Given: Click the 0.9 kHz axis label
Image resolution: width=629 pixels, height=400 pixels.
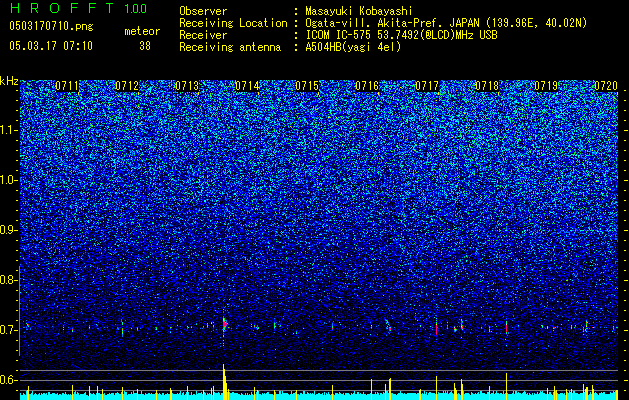Looking at the screenshot, I should coord(8,230).
